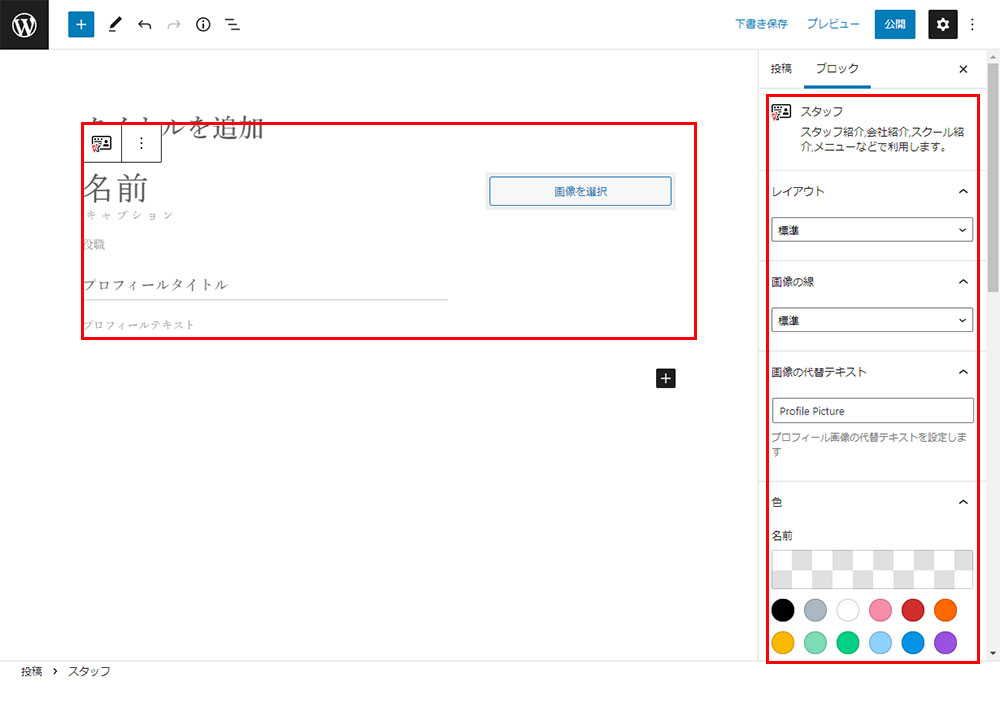The height and width of the screenshot is (707, 1000).
Task: Pick the red color swatch
Action: click(913, 610)
